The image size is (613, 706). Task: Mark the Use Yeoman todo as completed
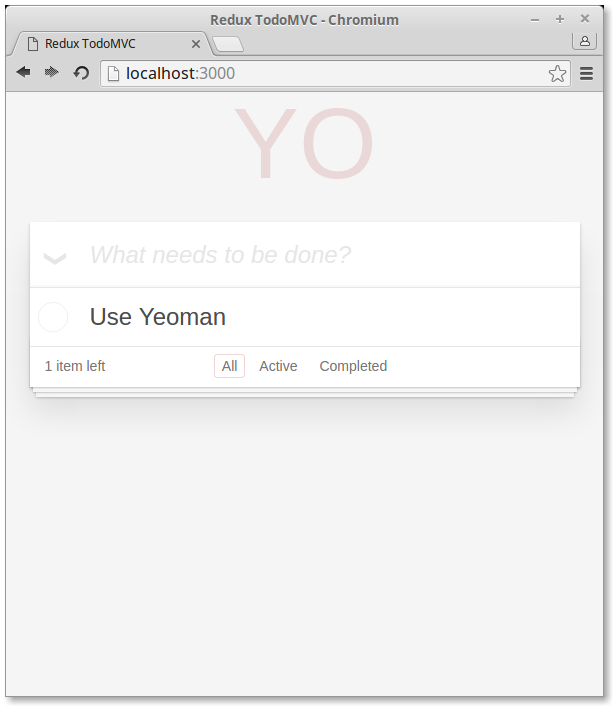tap(53, 317)
